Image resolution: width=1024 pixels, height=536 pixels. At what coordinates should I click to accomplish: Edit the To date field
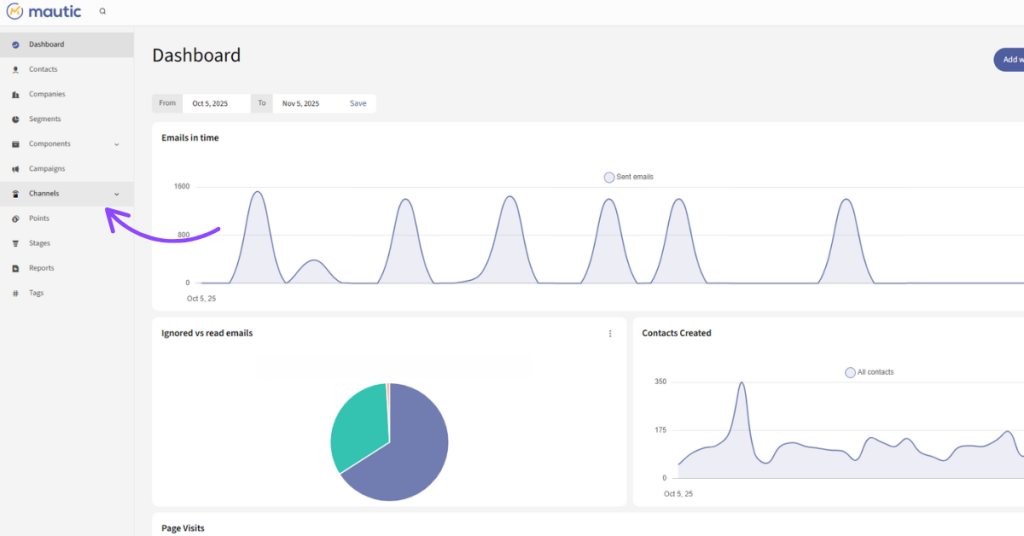click(305, 103)
